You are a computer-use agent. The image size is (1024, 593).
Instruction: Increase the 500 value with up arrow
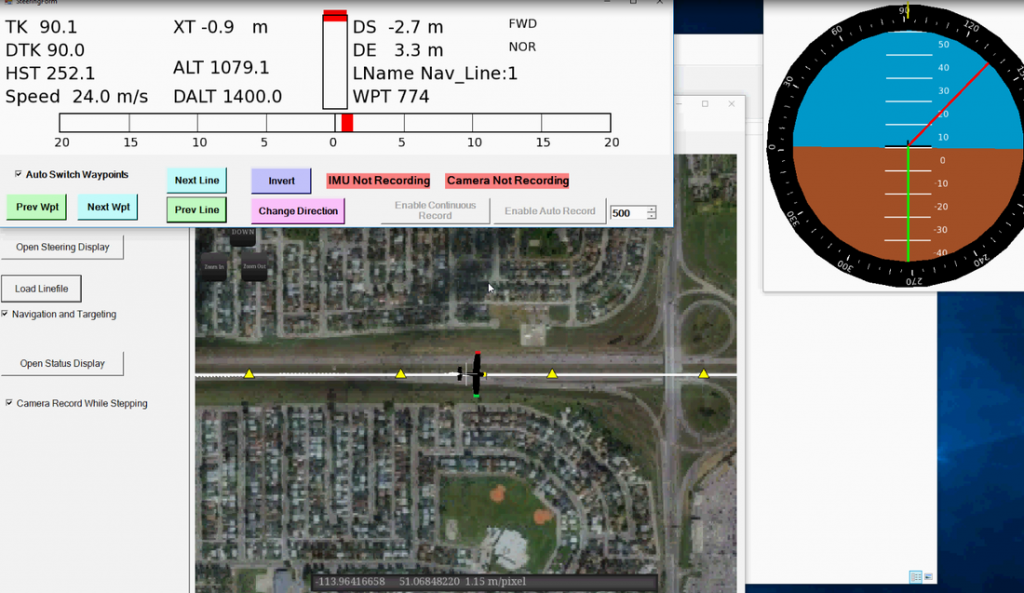[x=652, y=209]
